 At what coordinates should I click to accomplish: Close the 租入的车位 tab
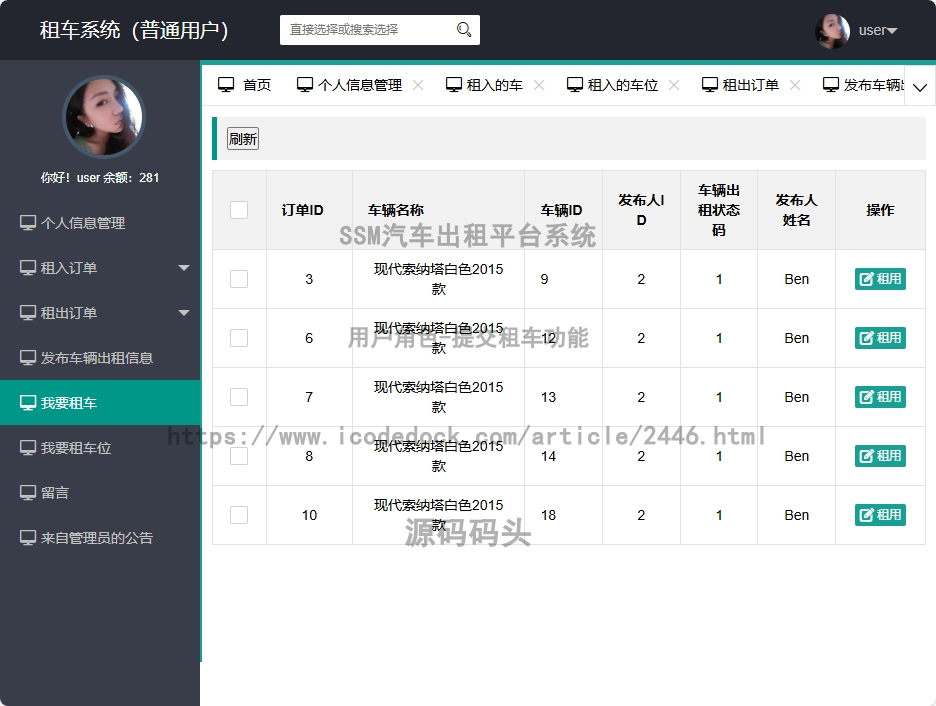point(674,85)
